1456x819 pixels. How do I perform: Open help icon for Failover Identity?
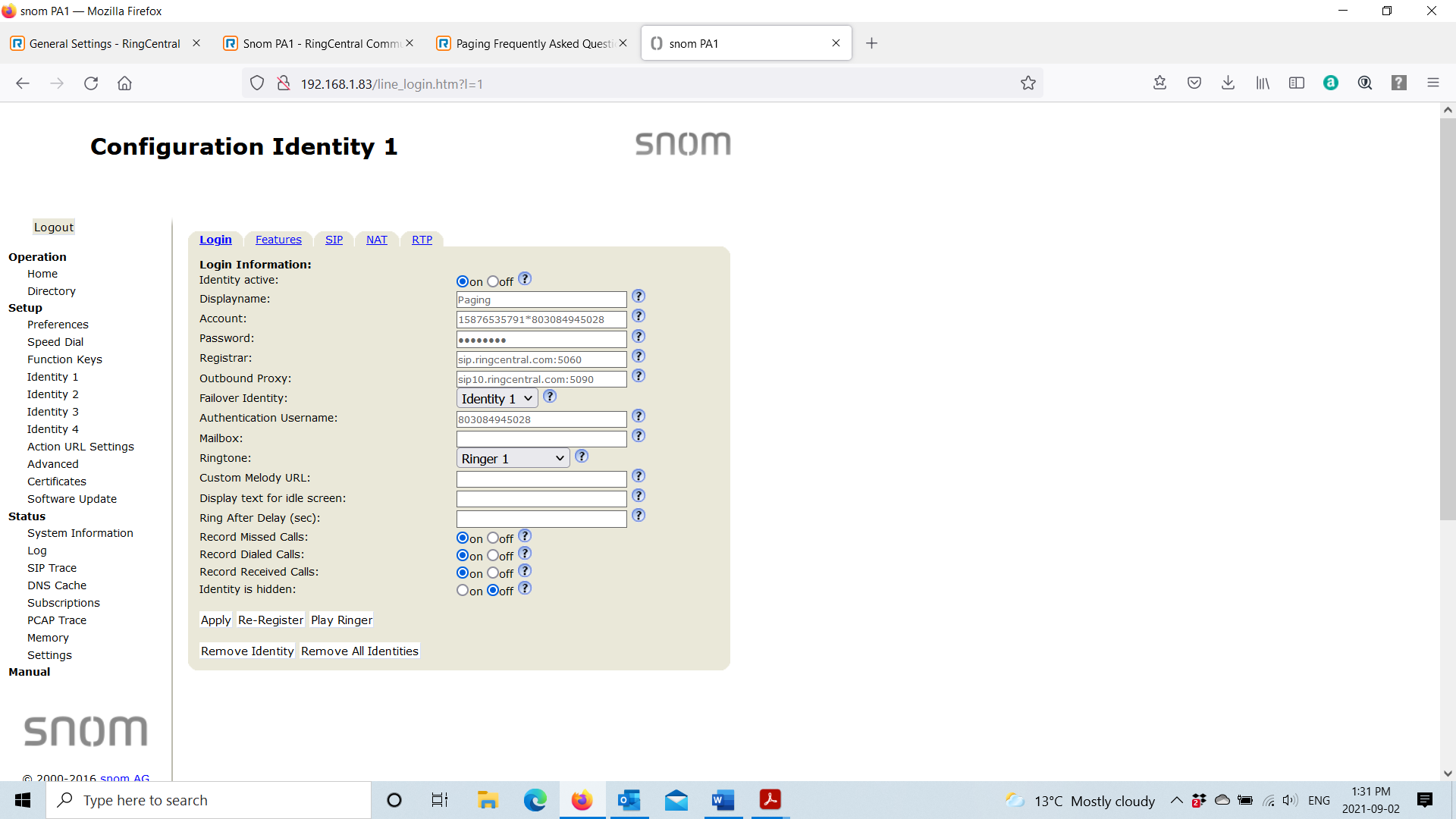coord(550,396)
